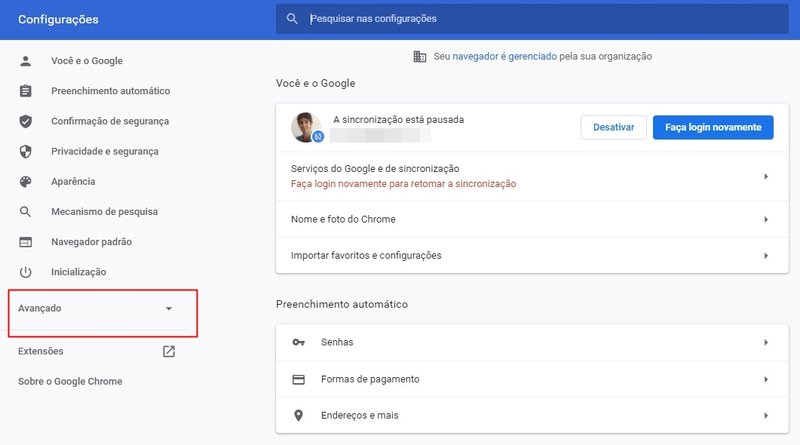Click the shield icon for Privacidade e segurança

(x=26, y=151)
